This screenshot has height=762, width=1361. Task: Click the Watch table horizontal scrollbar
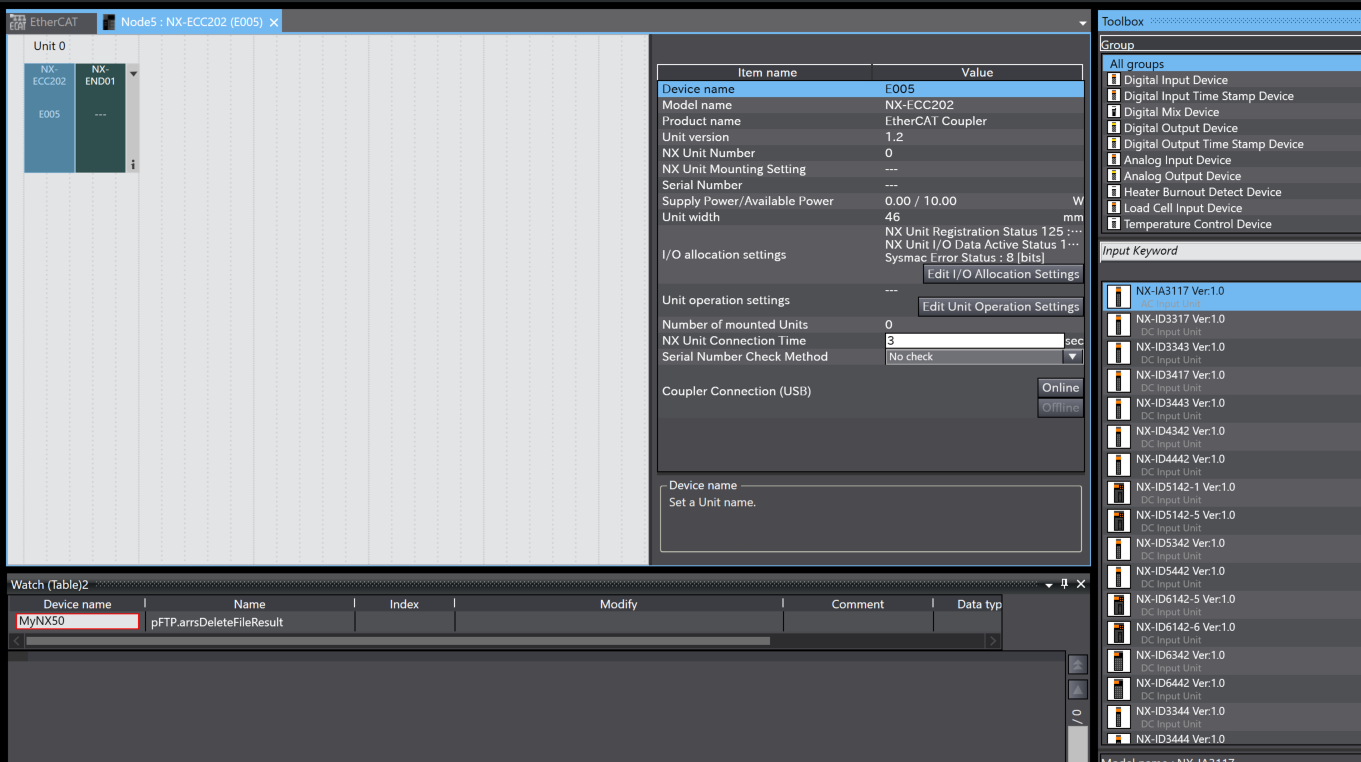[x=398, y=641]
